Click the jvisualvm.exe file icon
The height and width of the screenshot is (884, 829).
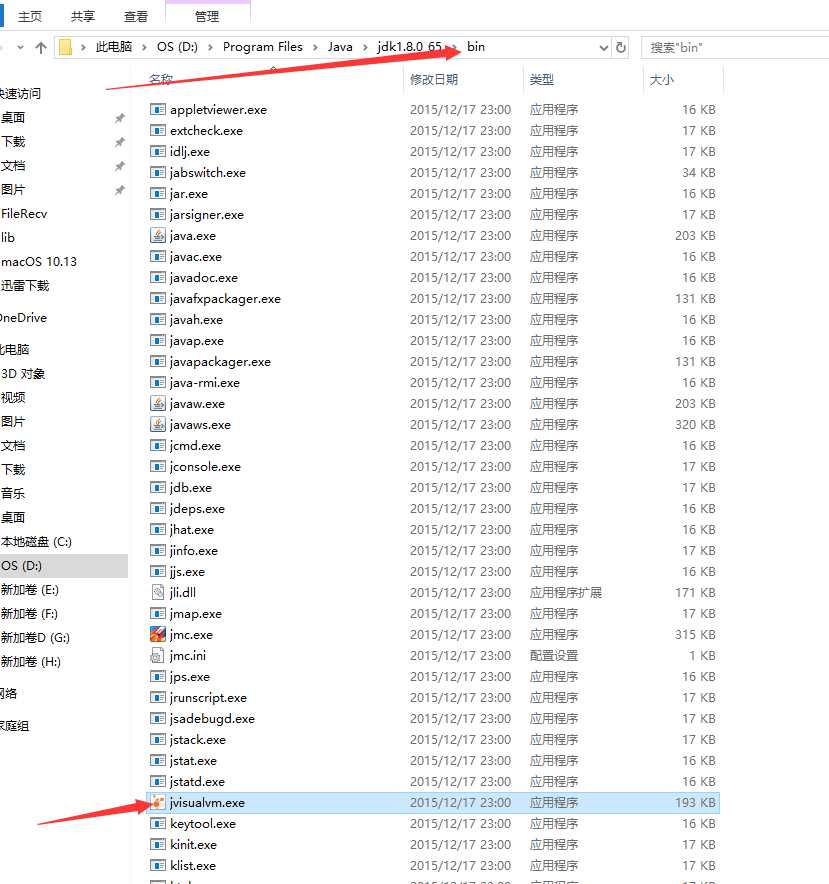coord(158,802)
